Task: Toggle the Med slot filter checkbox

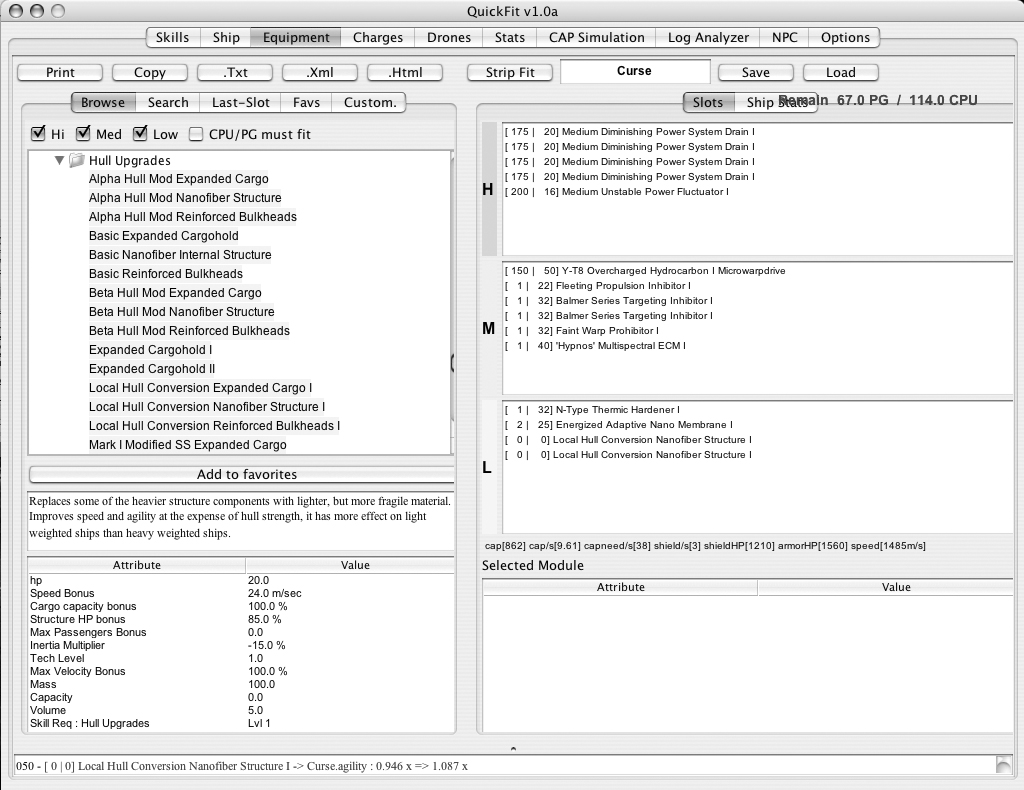Action: pyautogui.click(x=83, y=134)
